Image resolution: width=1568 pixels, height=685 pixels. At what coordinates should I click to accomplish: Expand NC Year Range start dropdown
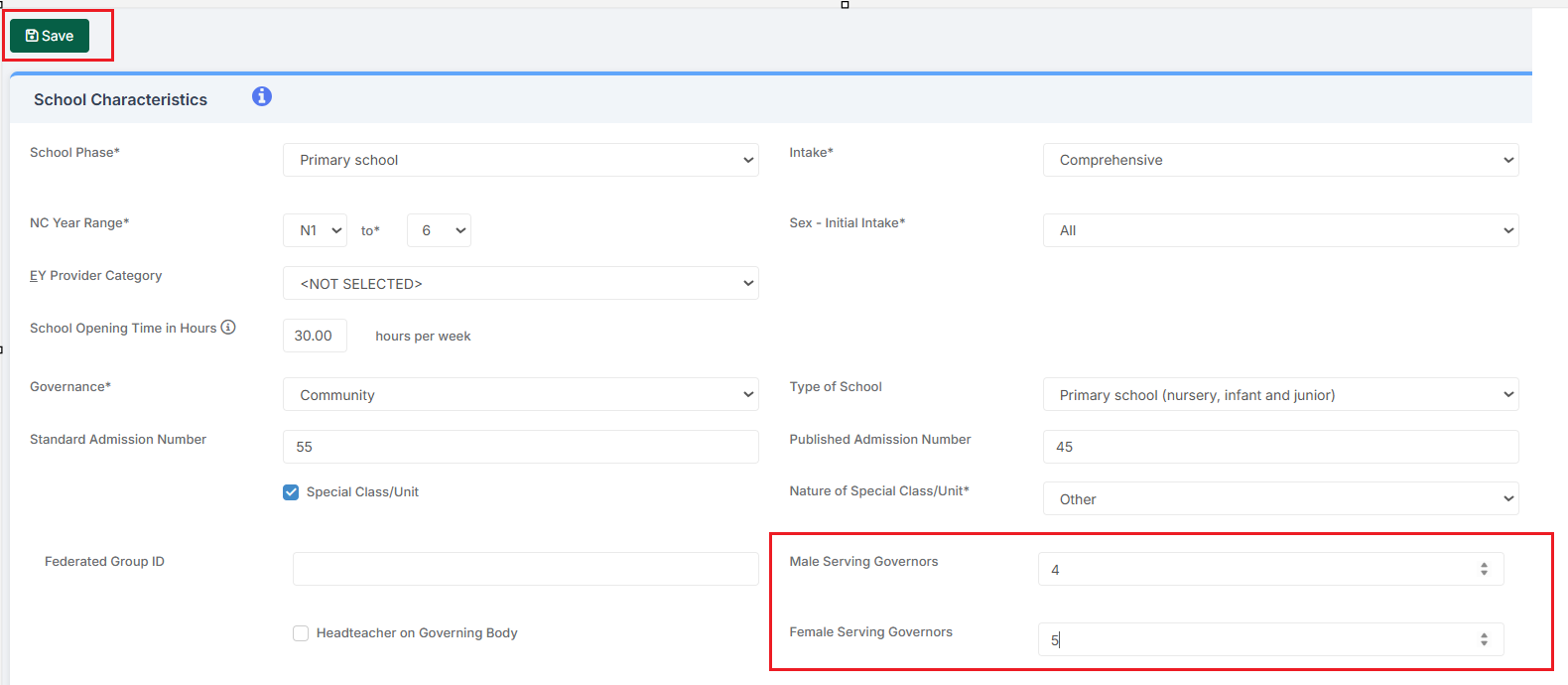pyautogui.click(x=315, y=230)
